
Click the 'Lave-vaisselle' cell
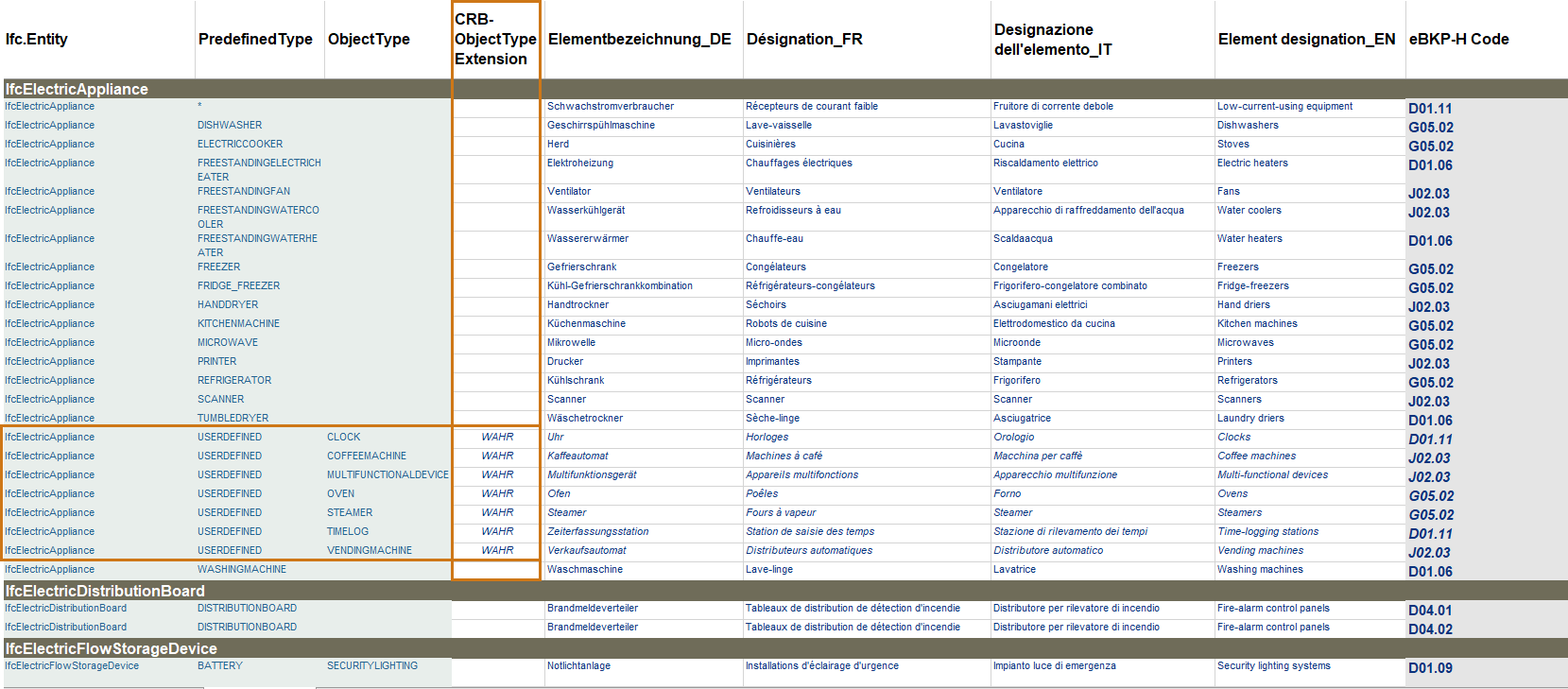(x=779, y=125)
